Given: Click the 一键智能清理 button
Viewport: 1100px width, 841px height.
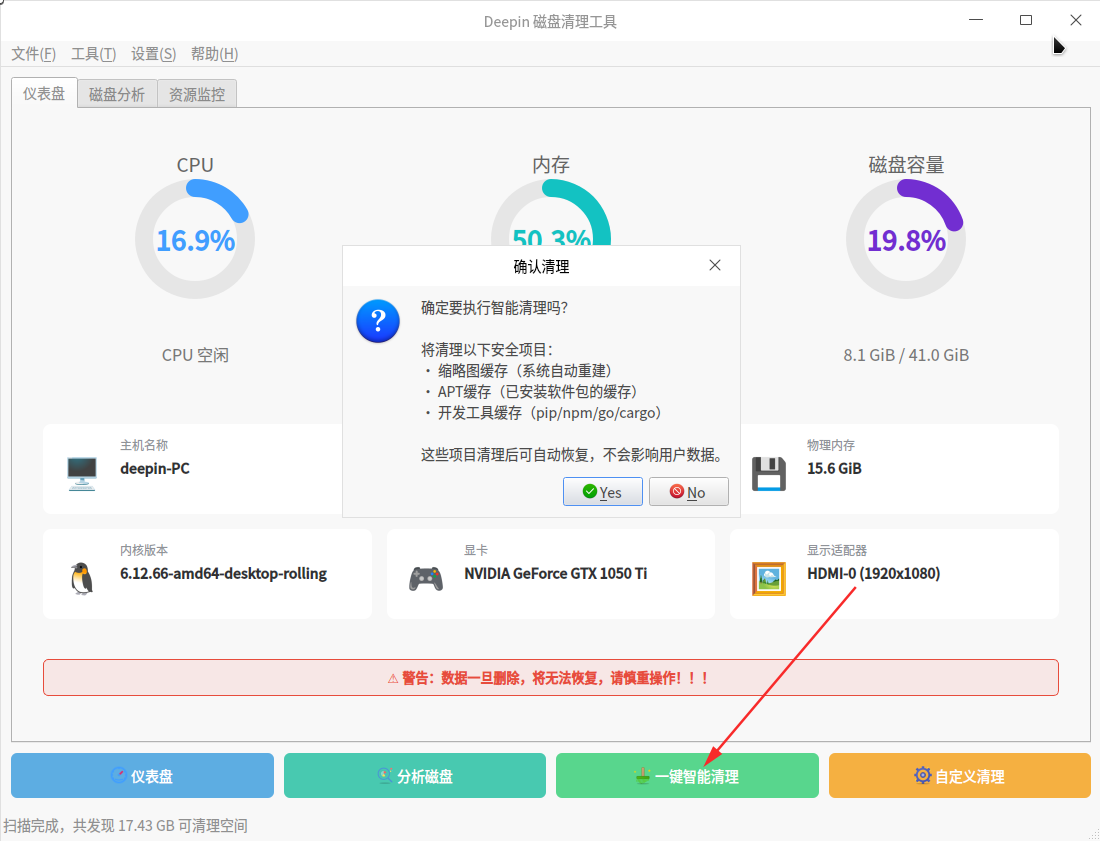Looking at the screenshot, I should point(688,776).
